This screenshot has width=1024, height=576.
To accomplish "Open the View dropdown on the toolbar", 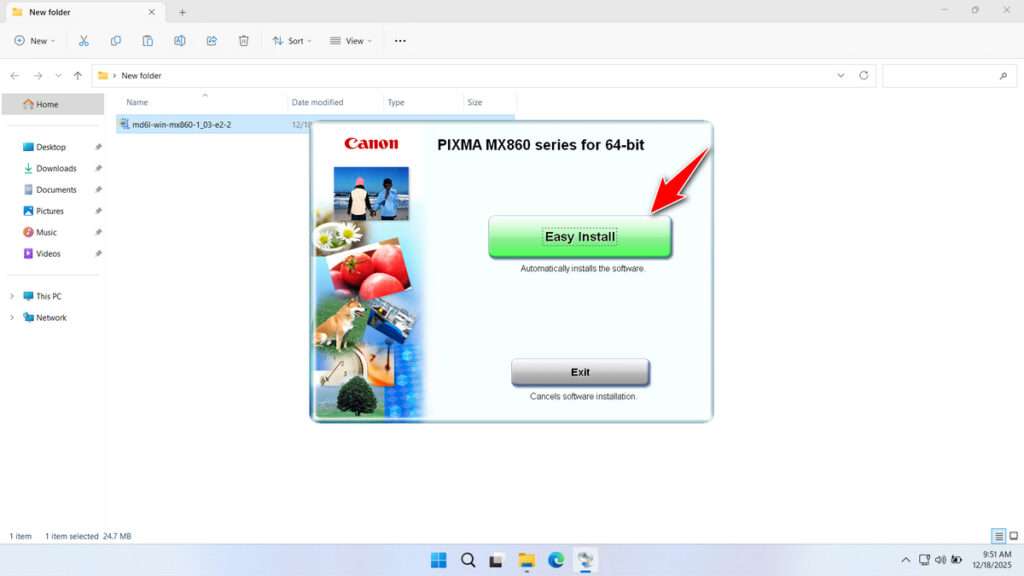I will click(351, 41).
